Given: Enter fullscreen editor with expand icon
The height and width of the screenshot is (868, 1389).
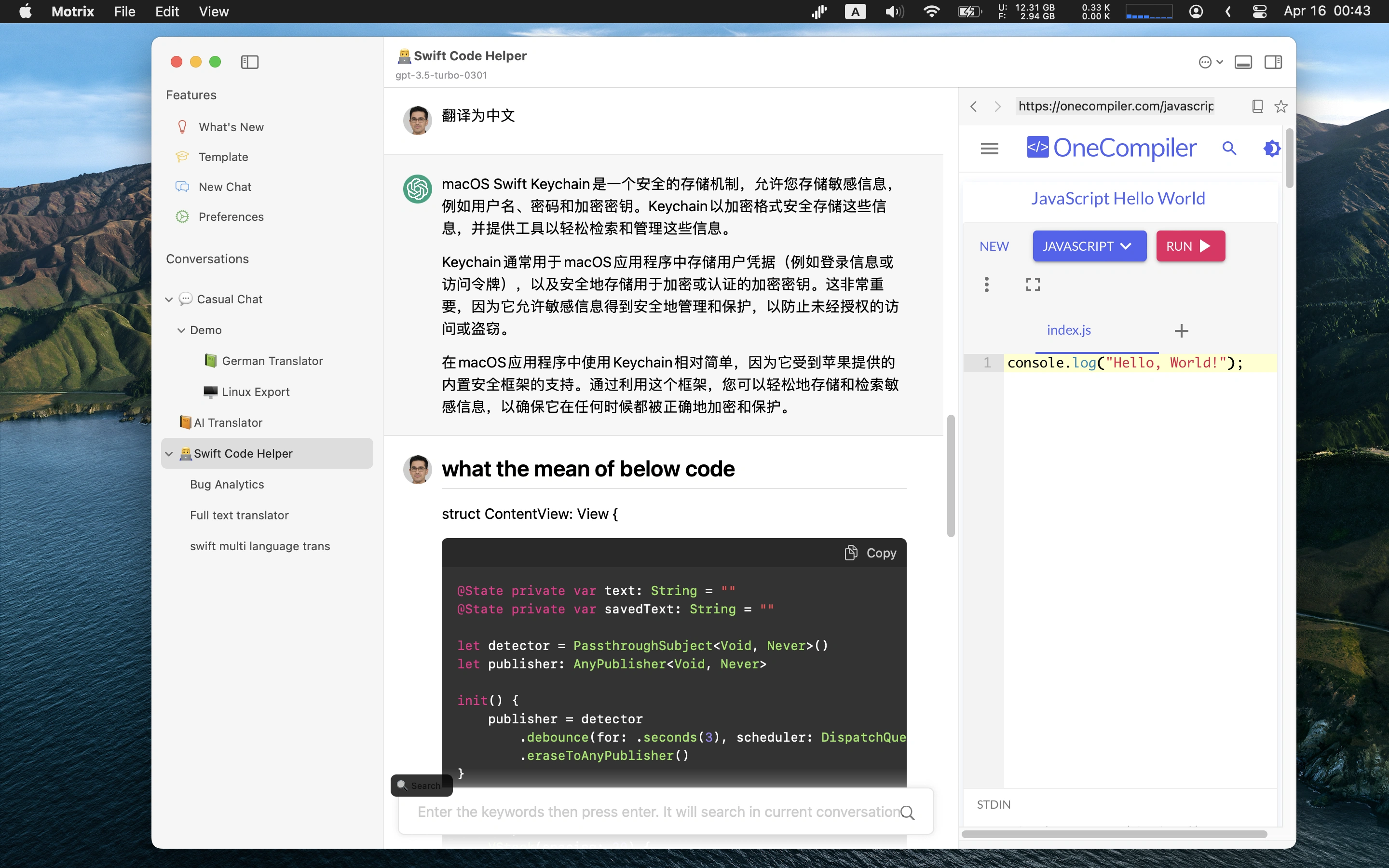Looking at the screenshot, I should point(1033,284).
